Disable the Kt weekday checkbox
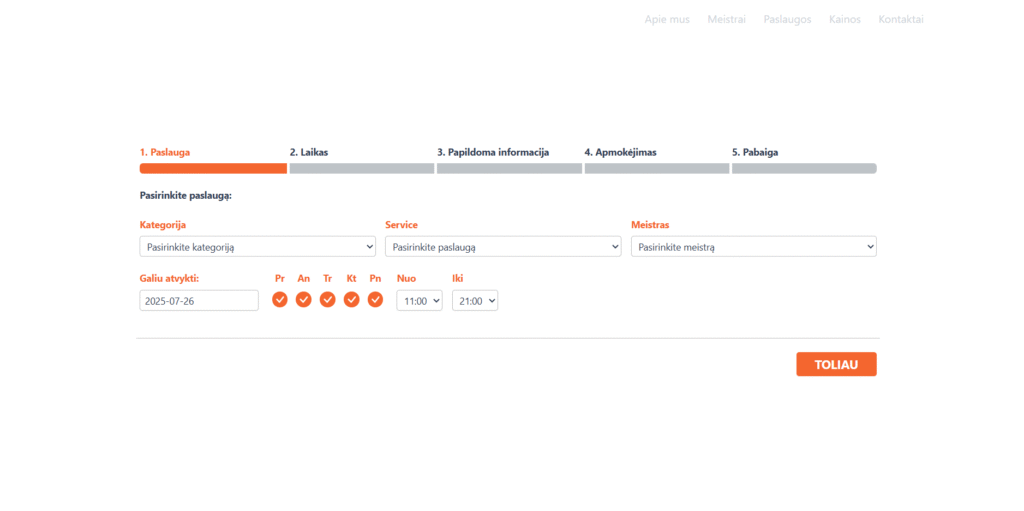 click(352, 299)
